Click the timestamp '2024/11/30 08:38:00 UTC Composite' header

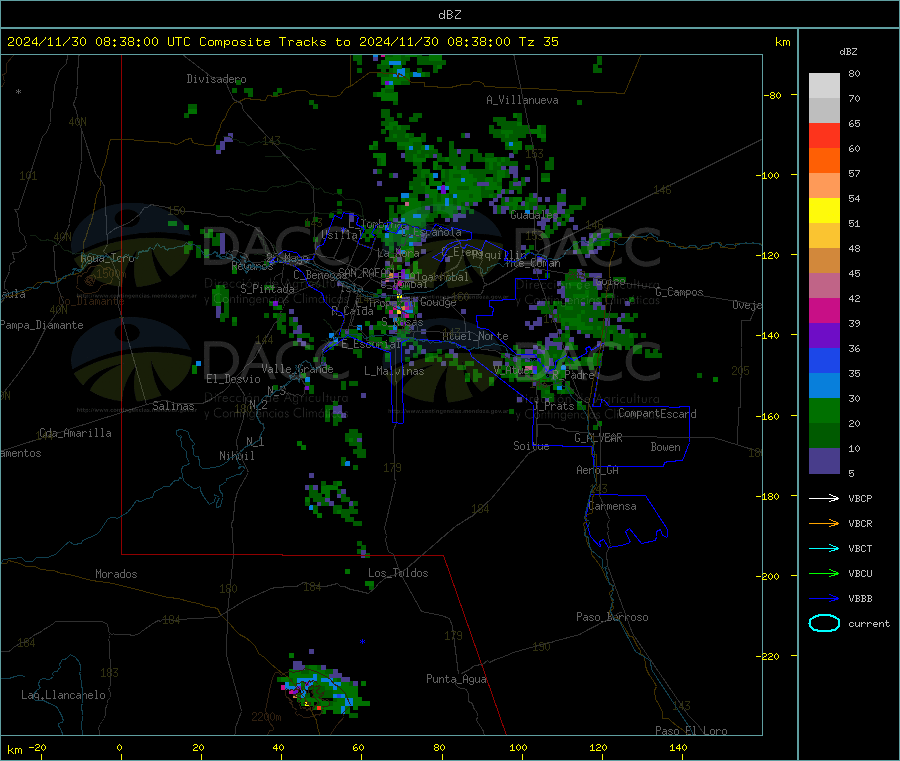138,42
